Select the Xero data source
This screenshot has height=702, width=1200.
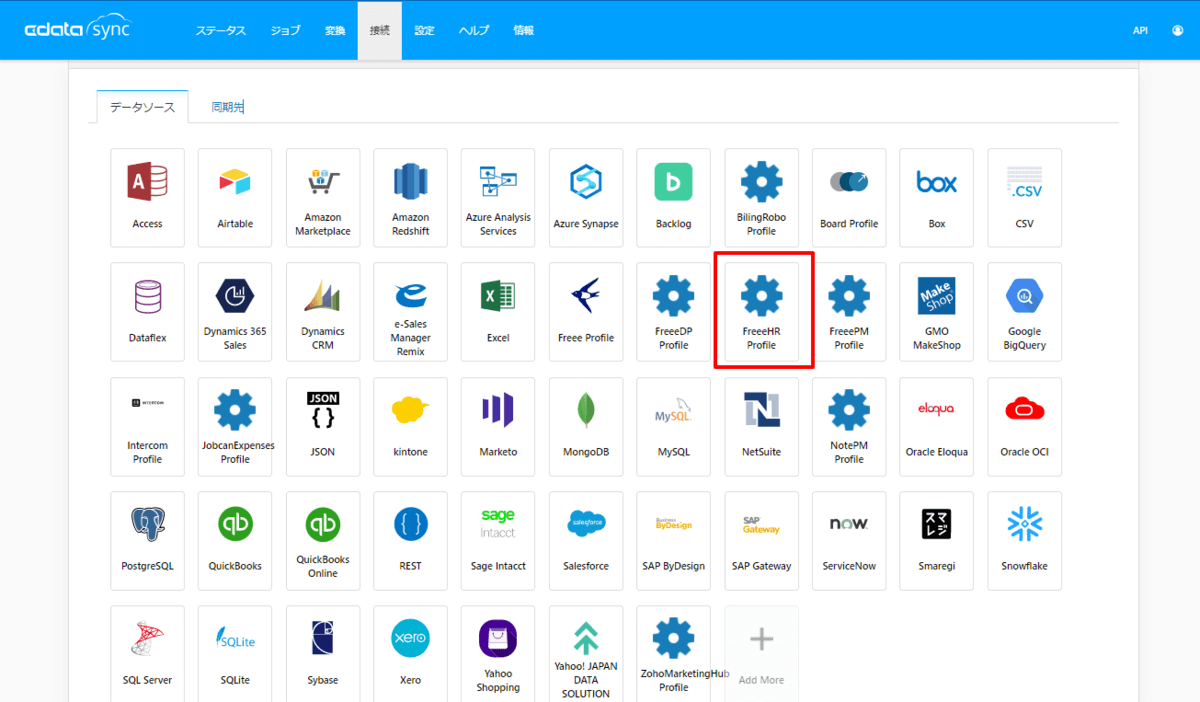[x=410, y=653]
